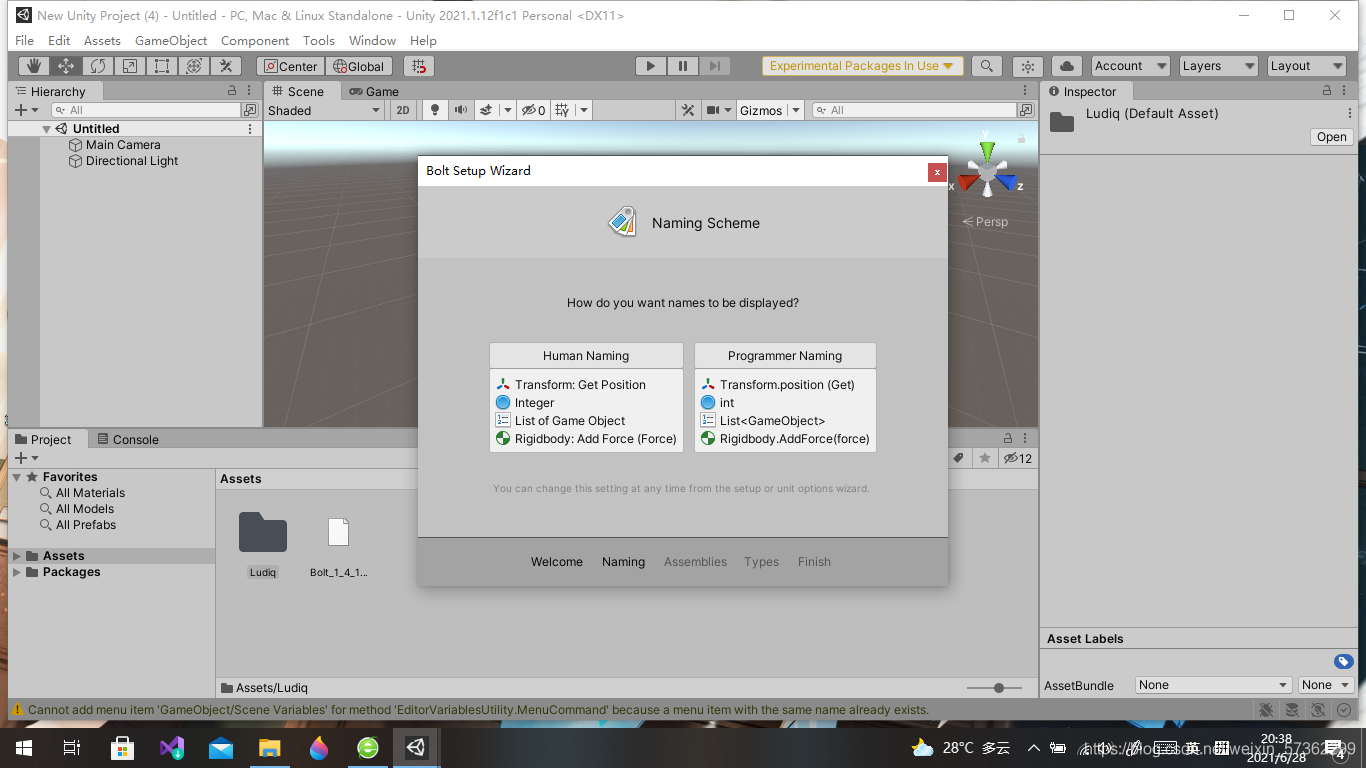Toggle the Inspector lock icon
This screenshot has height=768, width=1366.
[1326, 91]
